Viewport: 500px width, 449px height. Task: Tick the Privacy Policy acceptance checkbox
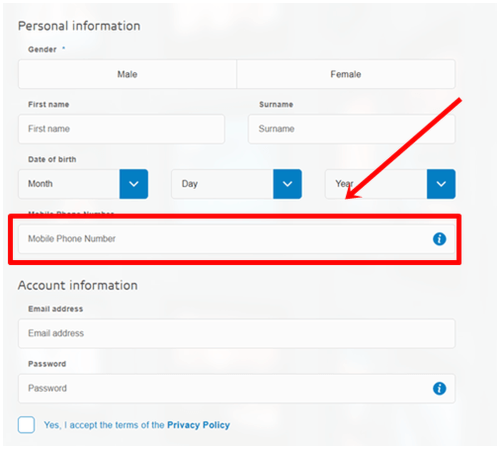26,425
